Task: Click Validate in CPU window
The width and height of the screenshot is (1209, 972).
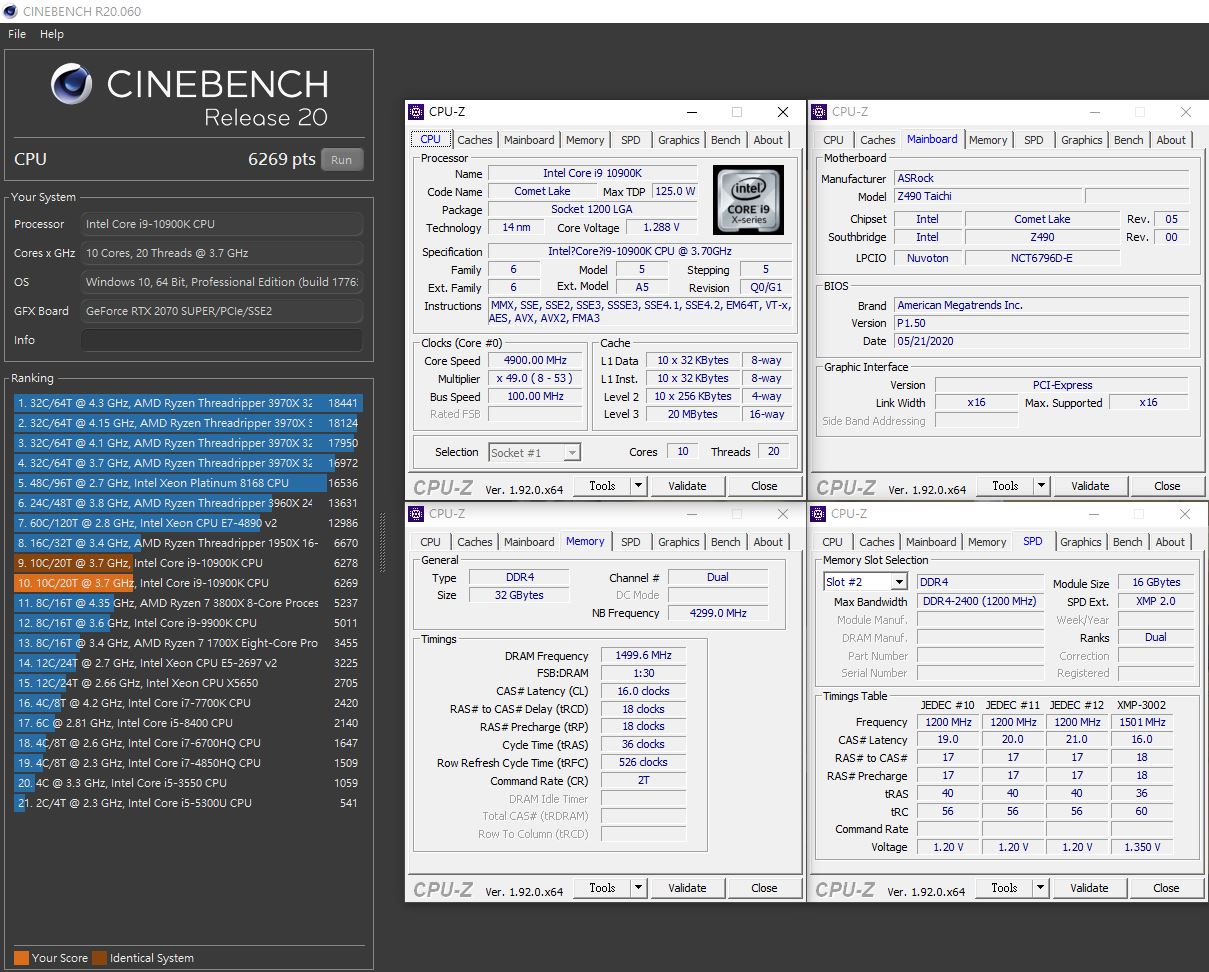Action: [687, 486]
